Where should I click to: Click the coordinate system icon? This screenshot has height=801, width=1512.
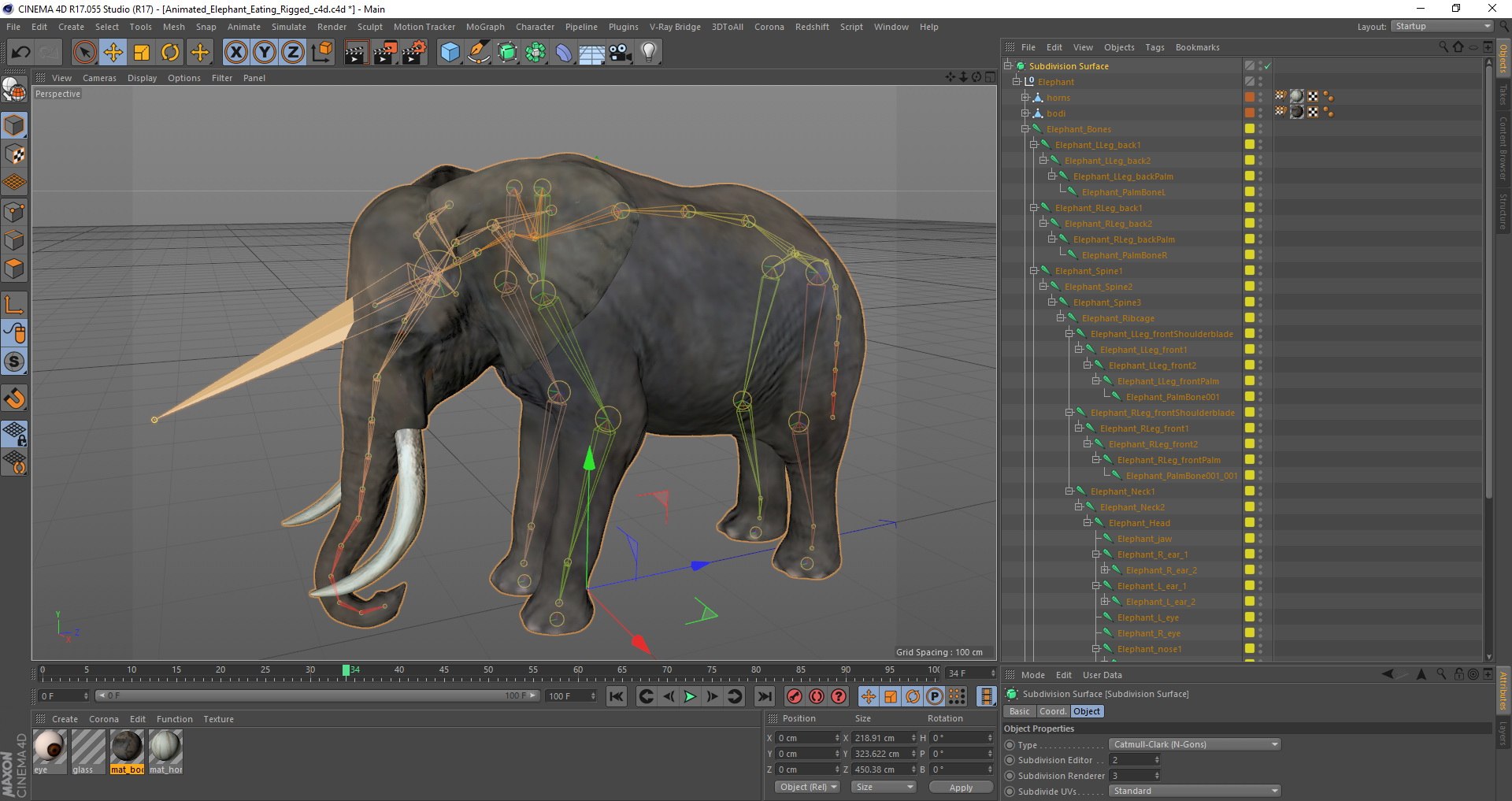(322, 53)
